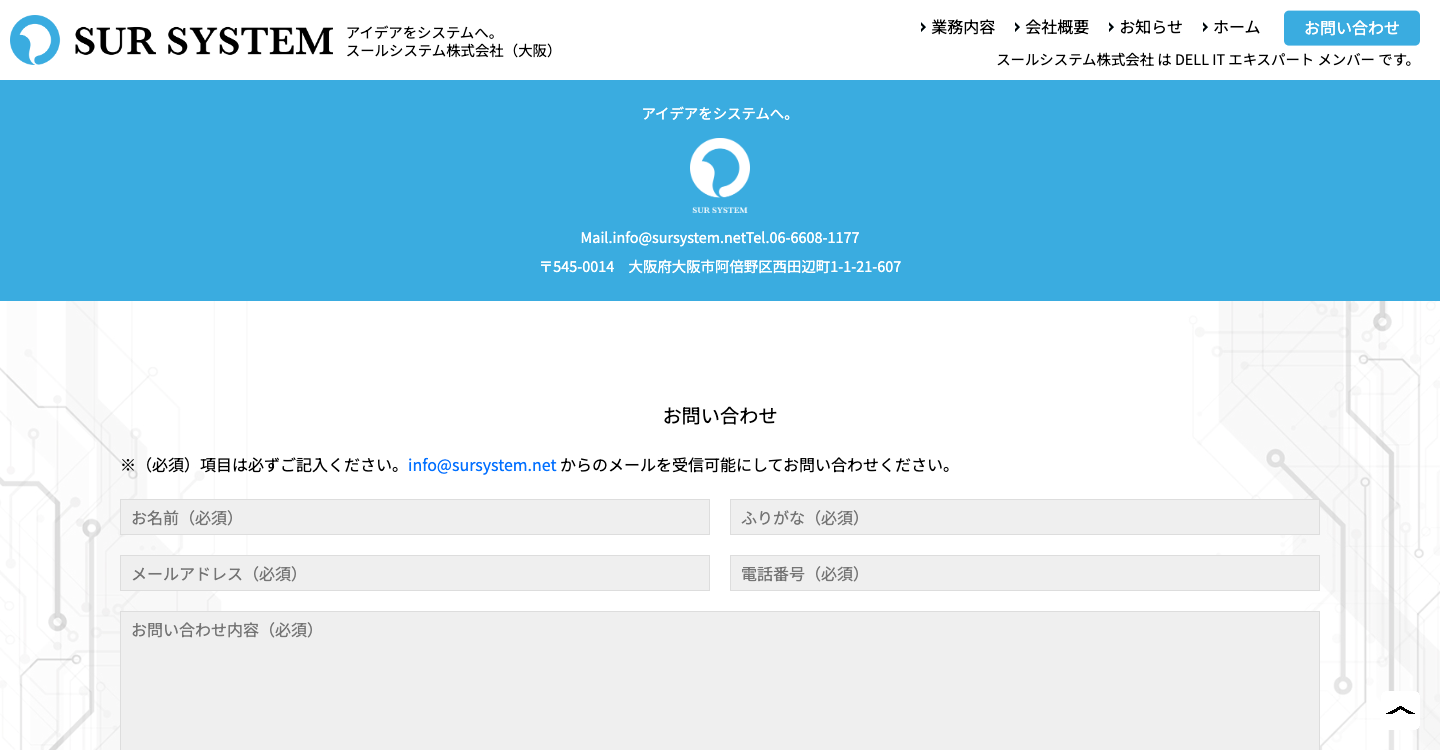Screen dimensions: 1440x750
Task: Open the 会社概要 menu item
Action: point(1057,27)
